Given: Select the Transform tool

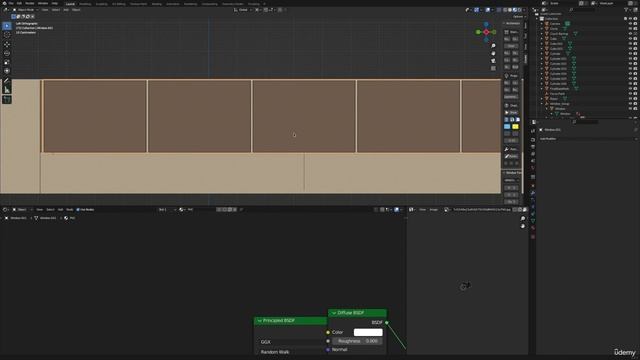Looking at the screenshot, I should [x=7, y=71].
